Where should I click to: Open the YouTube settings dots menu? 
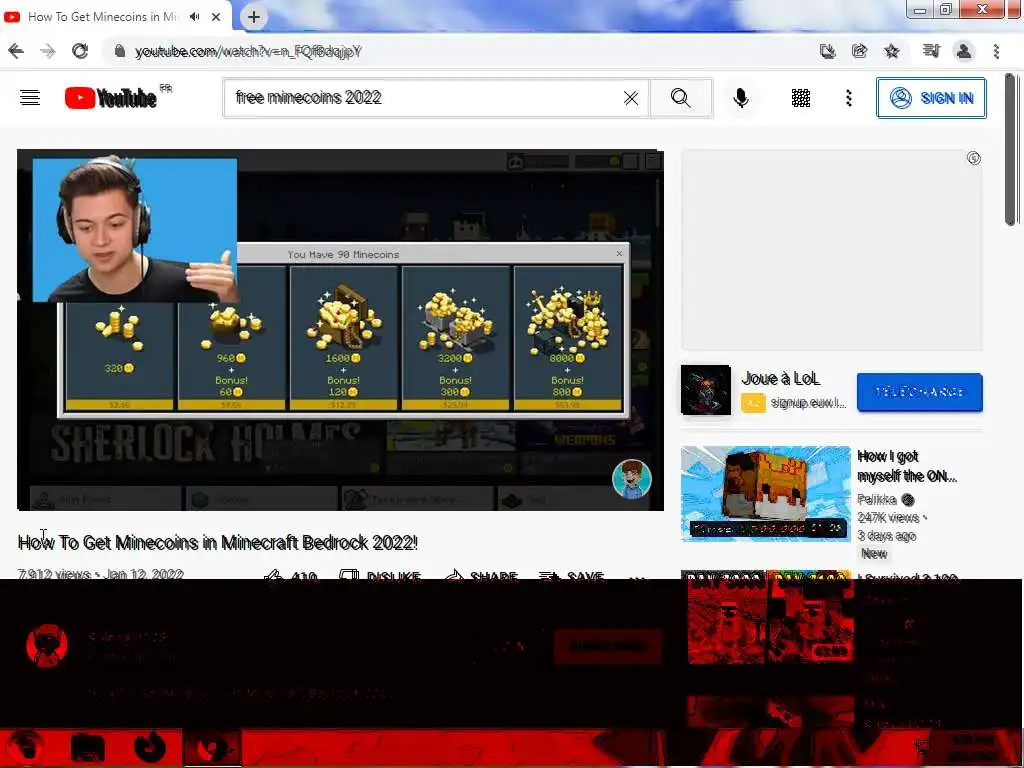click(849, 98)
